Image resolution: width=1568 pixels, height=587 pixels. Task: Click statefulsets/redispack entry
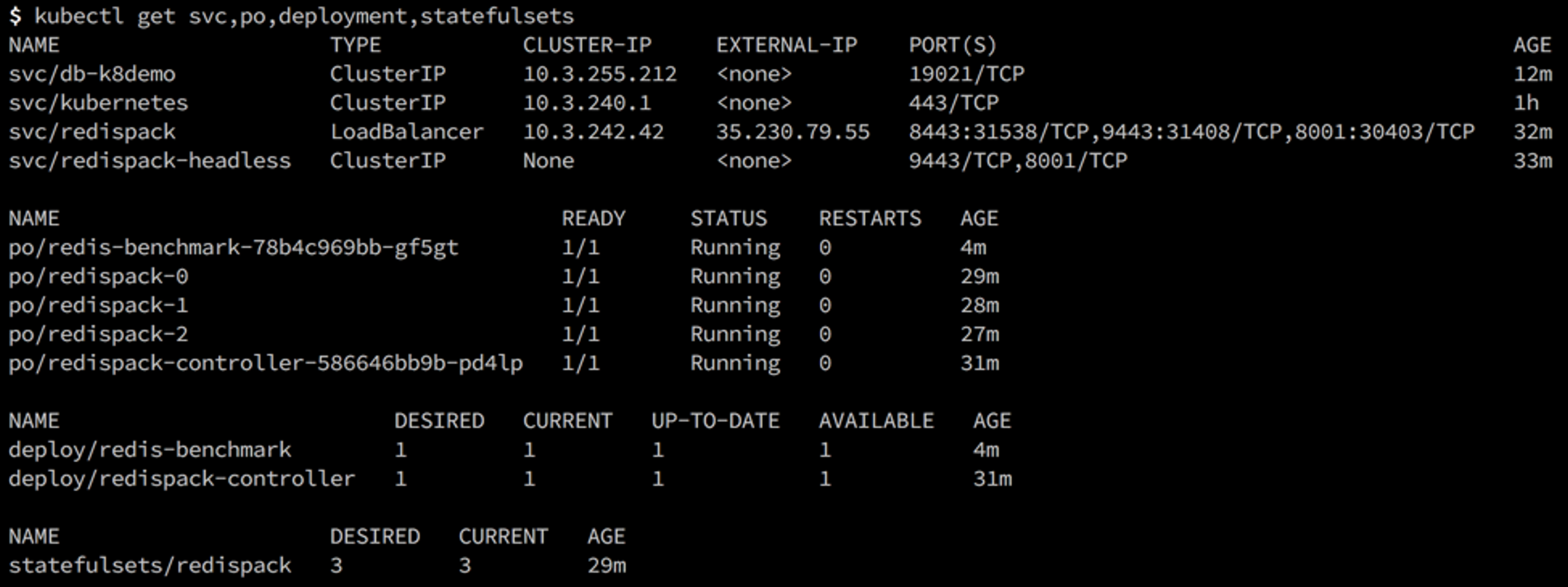(150, 566)
